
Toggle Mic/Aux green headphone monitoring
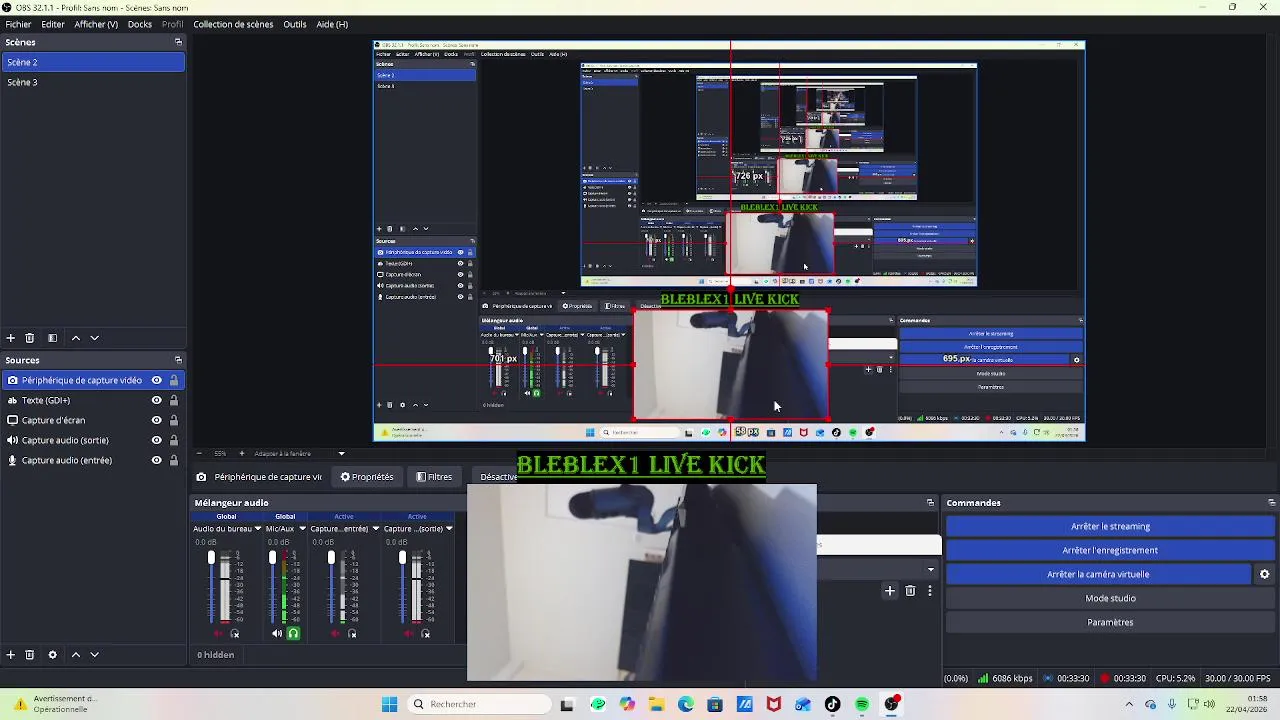pyautogui.click(x=293, y=633)
